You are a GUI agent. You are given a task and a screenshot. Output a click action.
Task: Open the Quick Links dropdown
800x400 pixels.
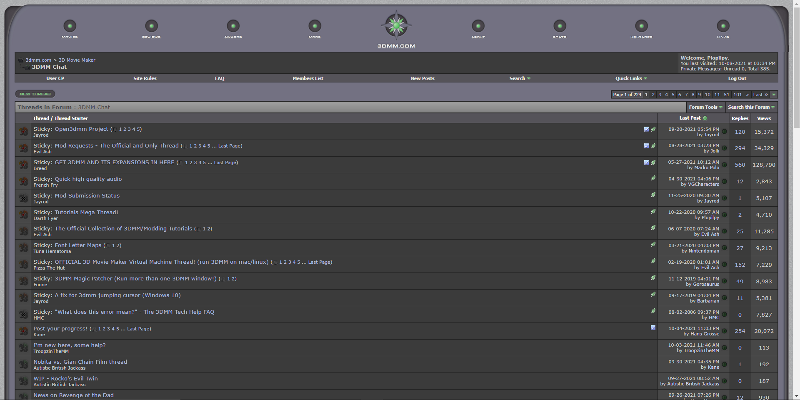point(631,79)
